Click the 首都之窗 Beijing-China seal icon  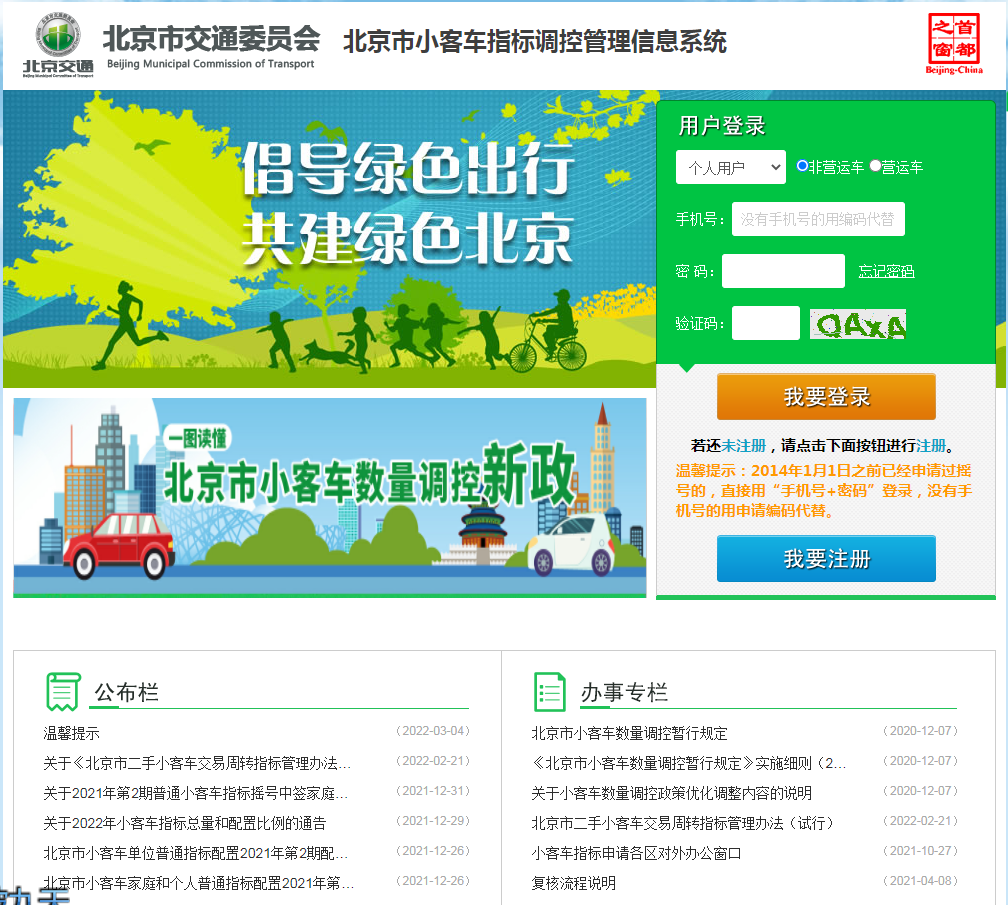[x=954, y=44]
